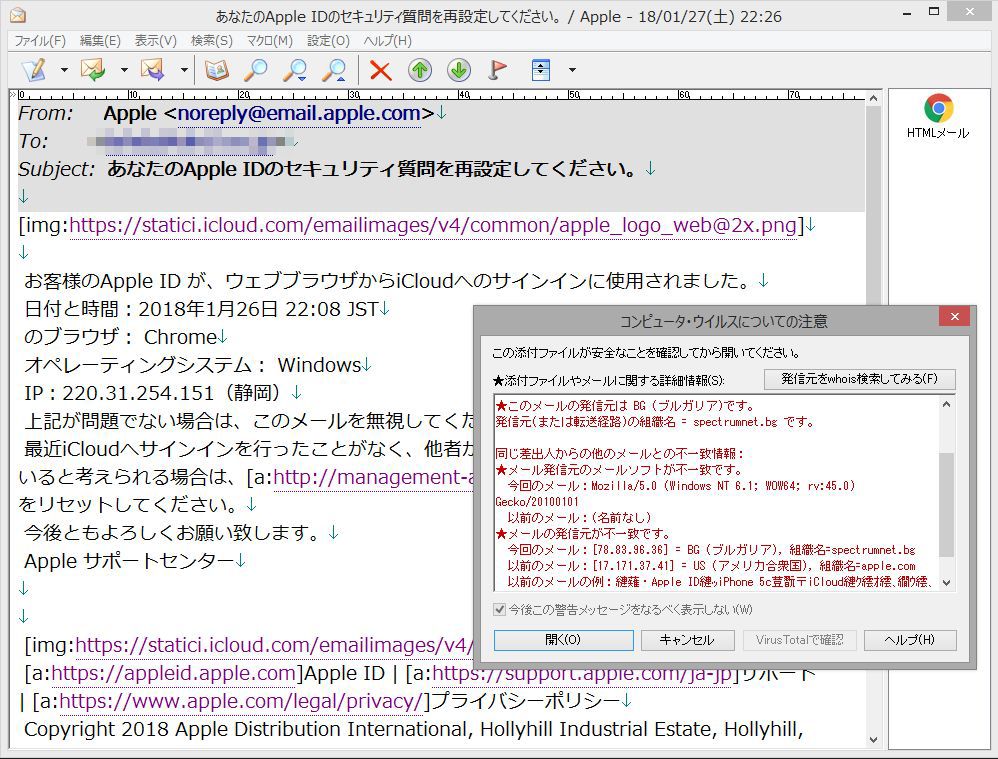Open the support.apple.com/ja-jp link
Image resolution: width=998 pixels, height=759 pixels.
(x=582, y=673)
